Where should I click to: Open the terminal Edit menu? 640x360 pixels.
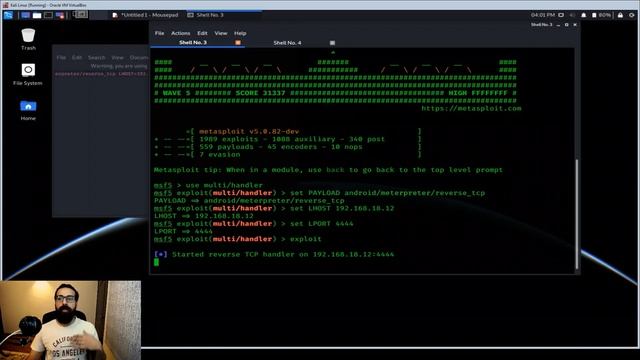pyautogui.click(x=202, y=33)
